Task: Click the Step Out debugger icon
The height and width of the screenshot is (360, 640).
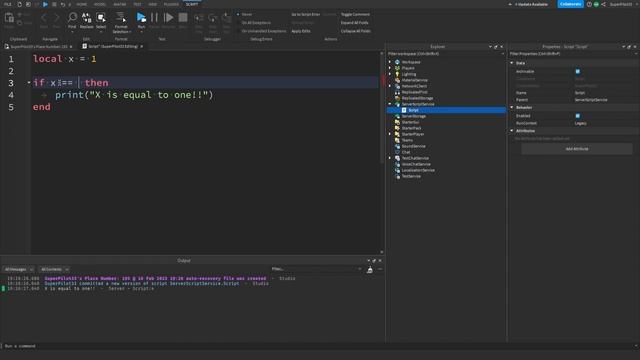Action: click(227, 18)
